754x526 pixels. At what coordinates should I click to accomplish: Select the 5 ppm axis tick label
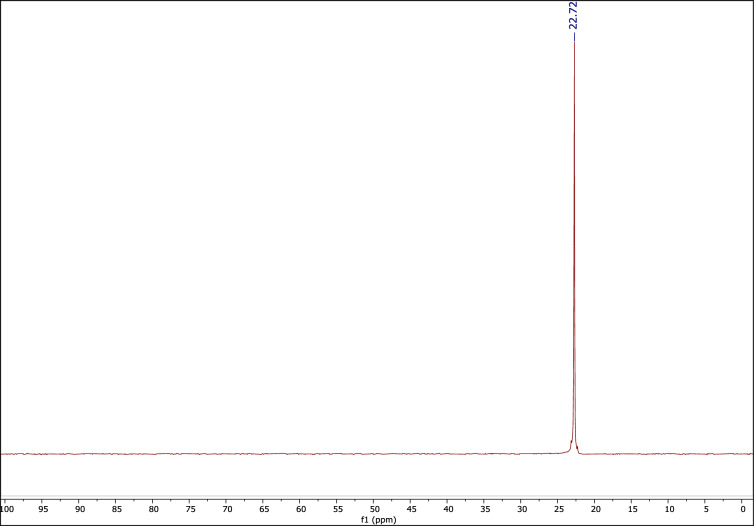[x=706, y=509]
